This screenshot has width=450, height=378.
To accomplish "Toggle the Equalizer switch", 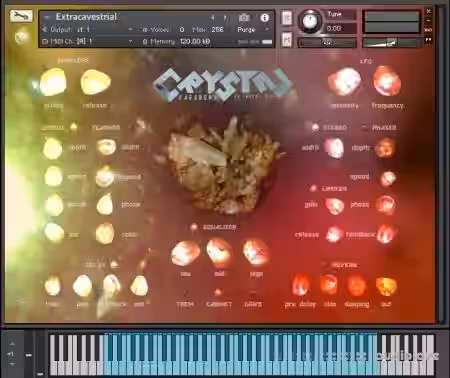I will click(x=194, y=227).
